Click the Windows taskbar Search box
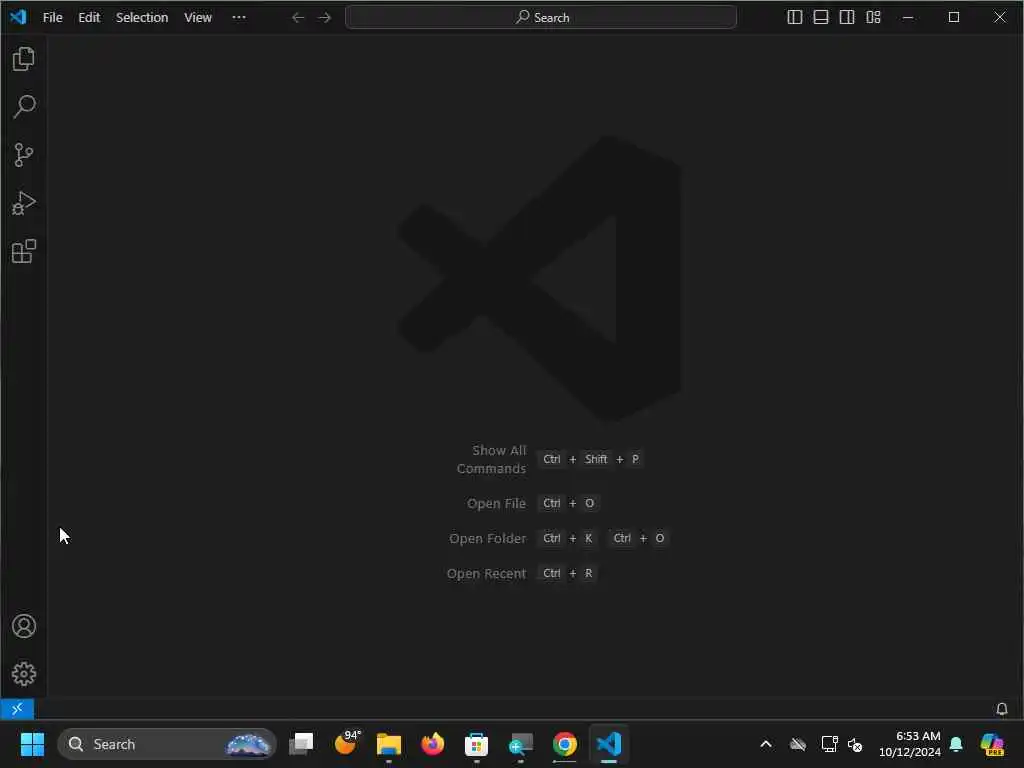Image resolution: width=1024 pixels, height=768 pixels. [167, 744]
